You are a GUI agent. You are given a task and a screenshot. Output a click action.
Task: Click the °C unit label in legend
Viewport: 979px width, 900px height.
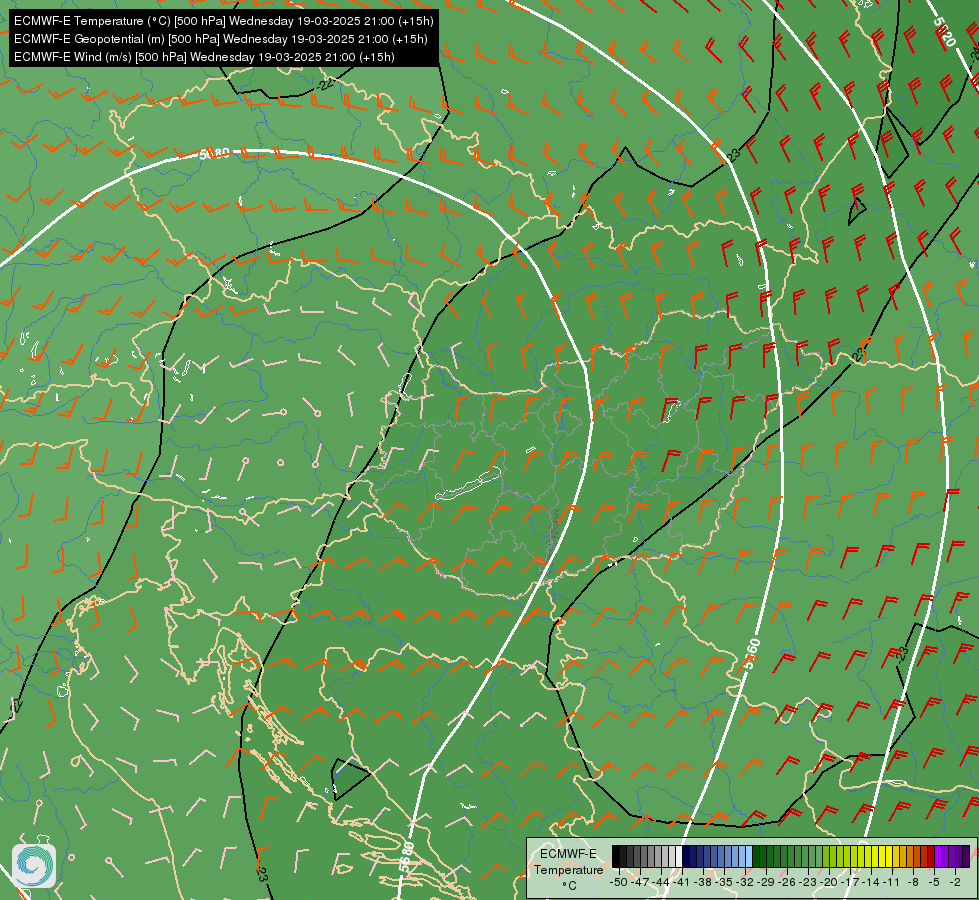(569, 886)
